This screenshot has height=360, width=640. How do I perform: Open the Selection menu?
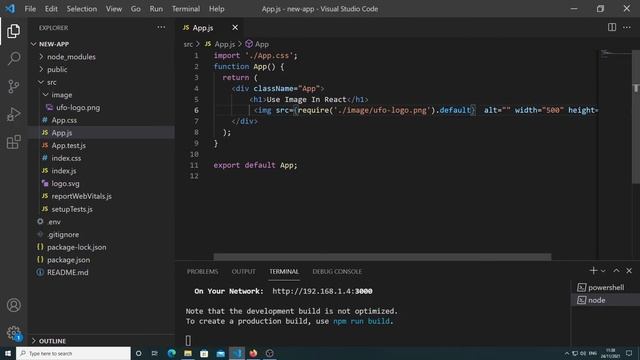82,9
